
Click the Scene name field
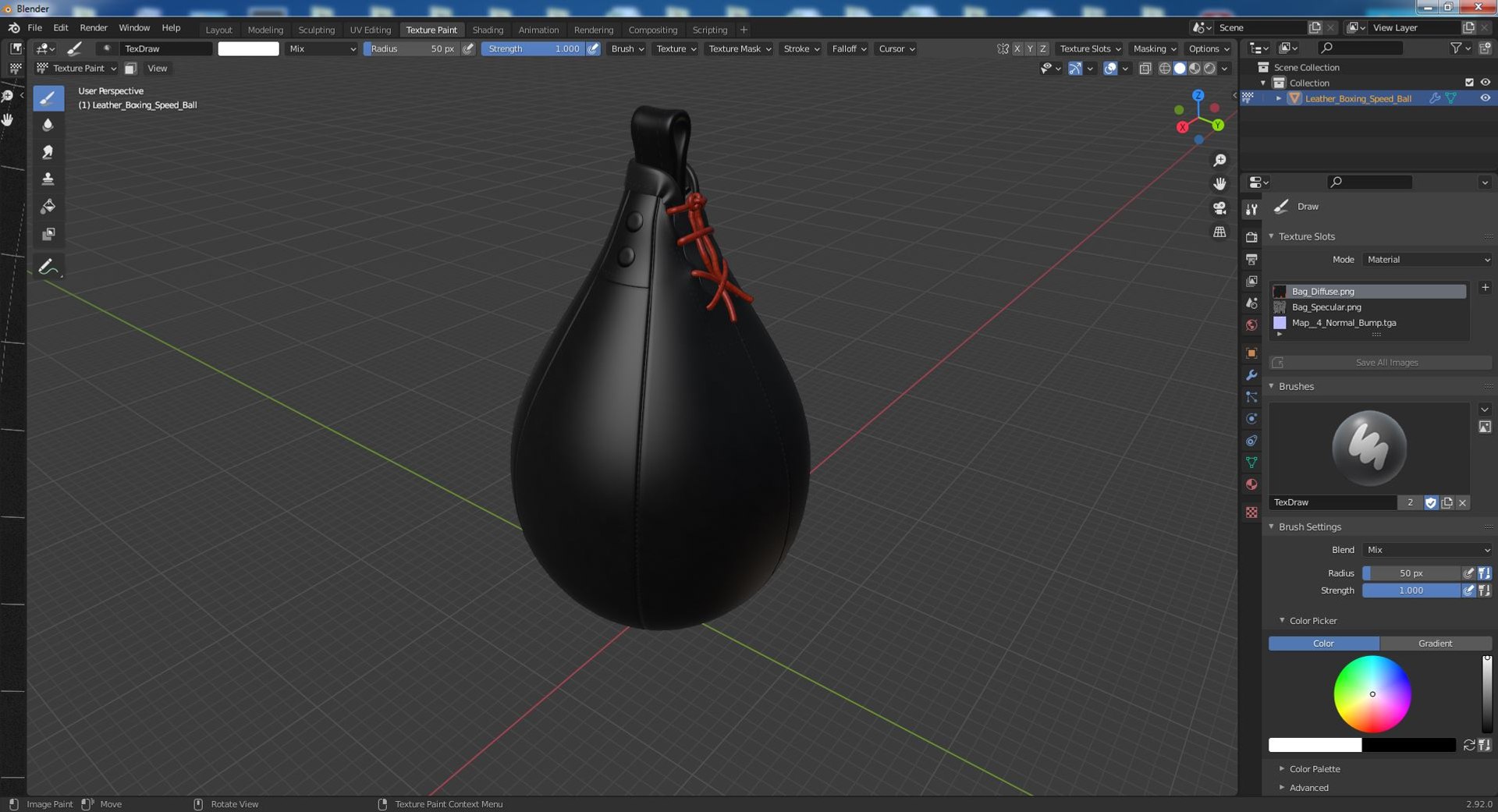(x=1260, y=28)
